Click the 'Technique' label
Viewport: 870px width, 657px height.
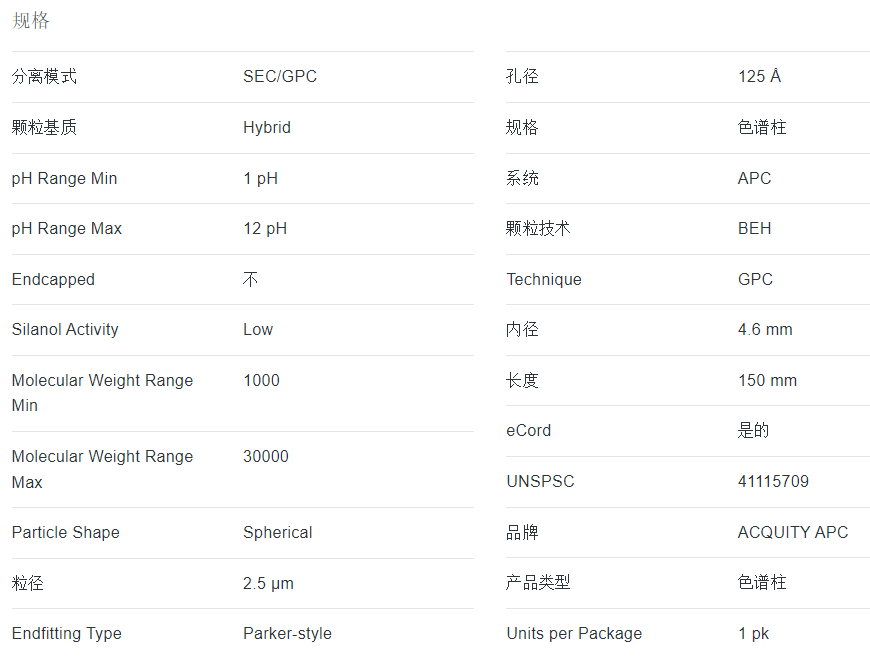click(x=544, y=280)
